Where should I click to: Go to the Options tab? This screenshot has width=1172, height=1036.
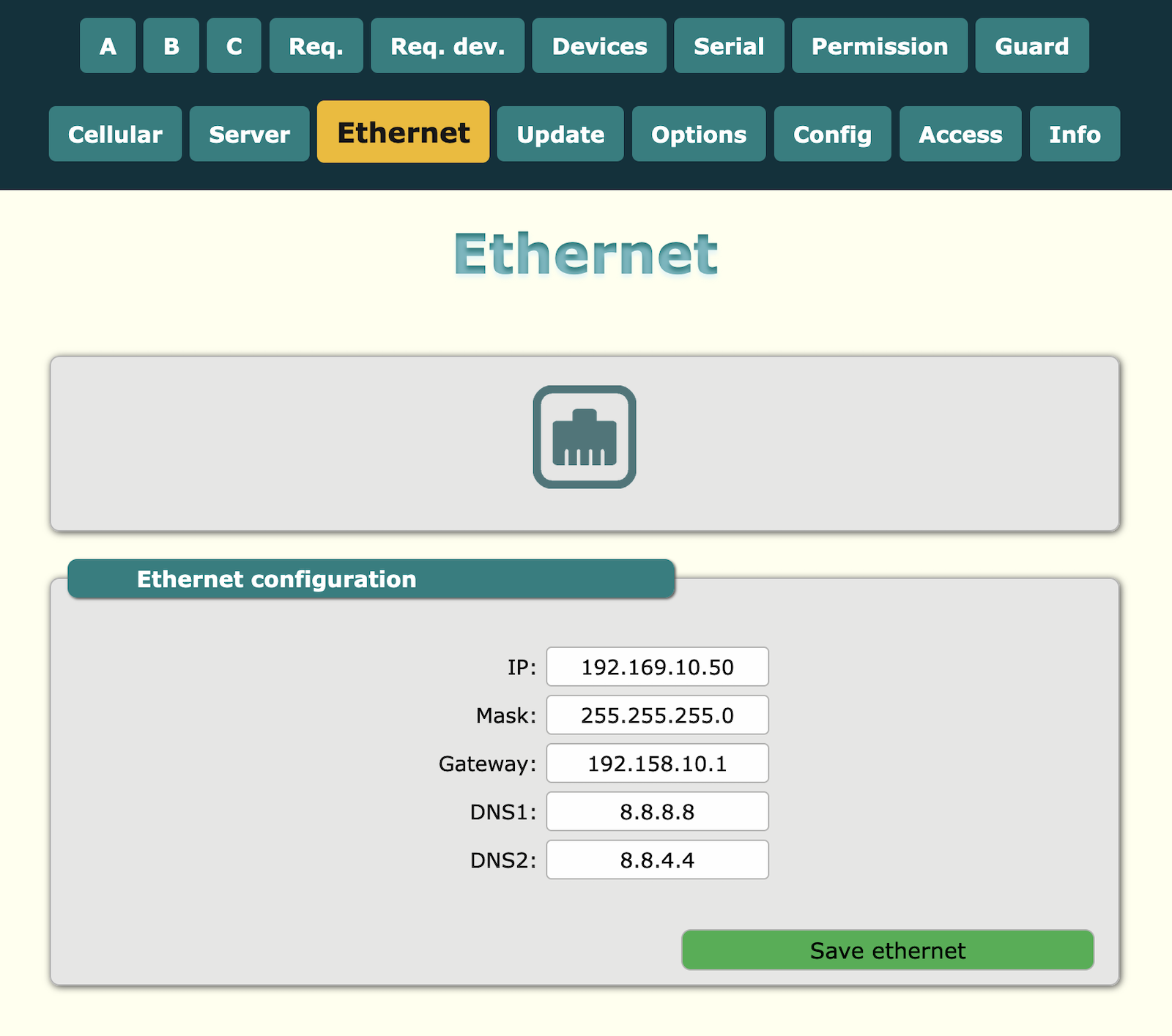pos(699,134)
